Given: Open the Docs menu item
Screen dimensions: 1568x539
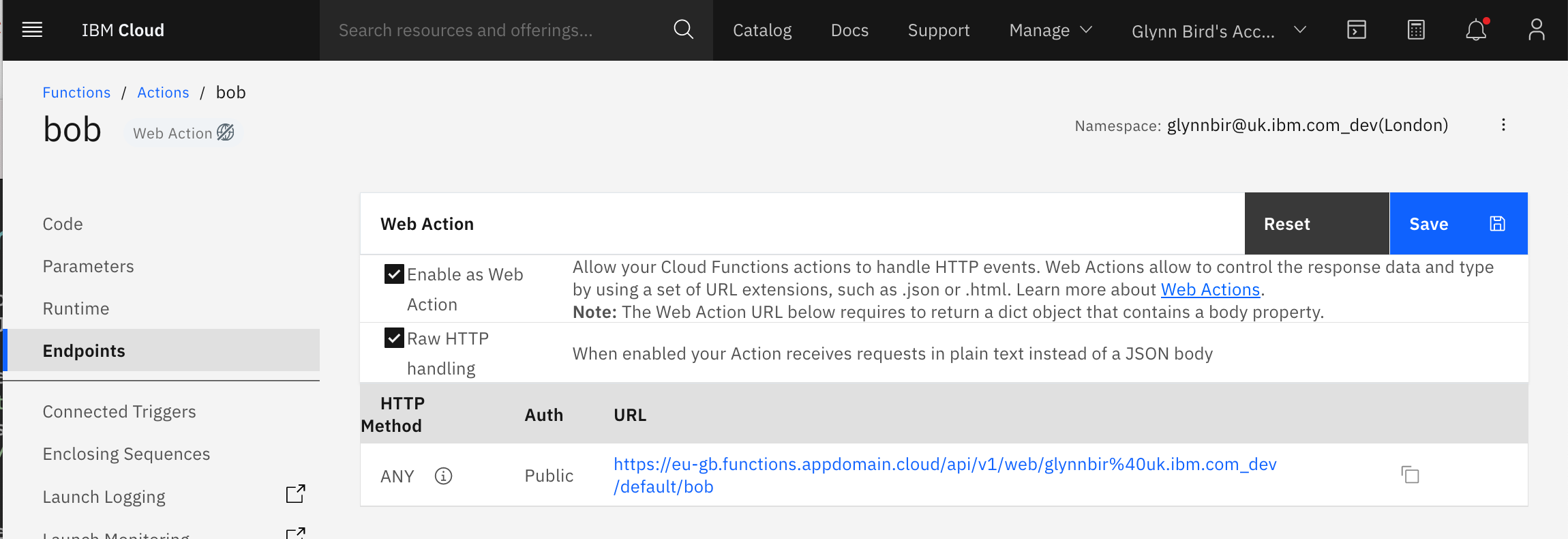Looking at the screenshot, I should click(849, 30).
